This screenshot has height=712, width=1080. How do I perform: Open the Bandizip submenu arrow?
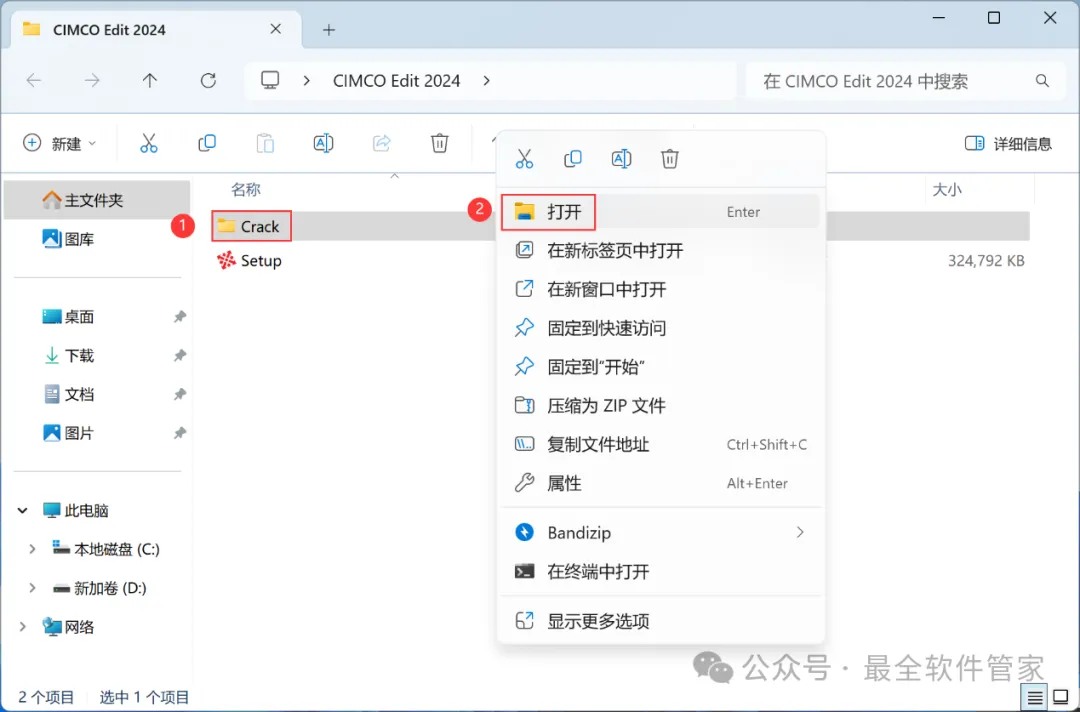pos(800,532)
